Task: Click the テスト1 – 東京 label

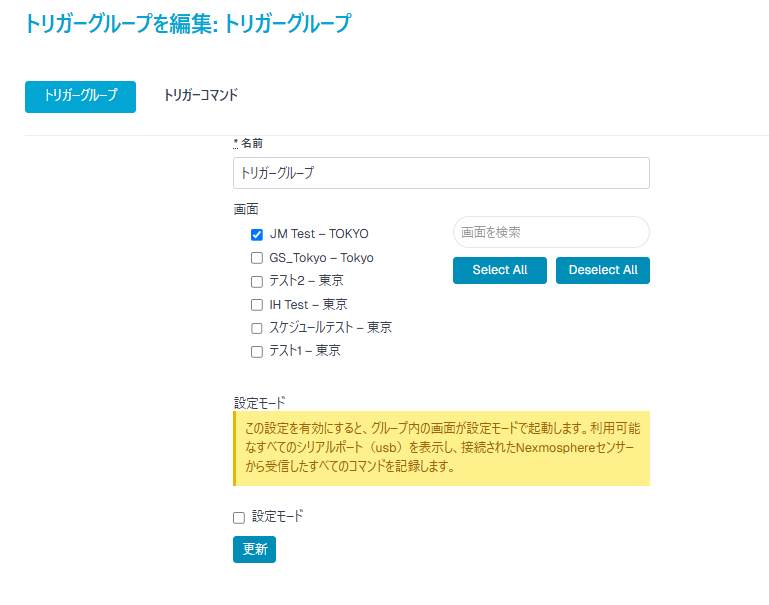Action: tap(305, 351)
